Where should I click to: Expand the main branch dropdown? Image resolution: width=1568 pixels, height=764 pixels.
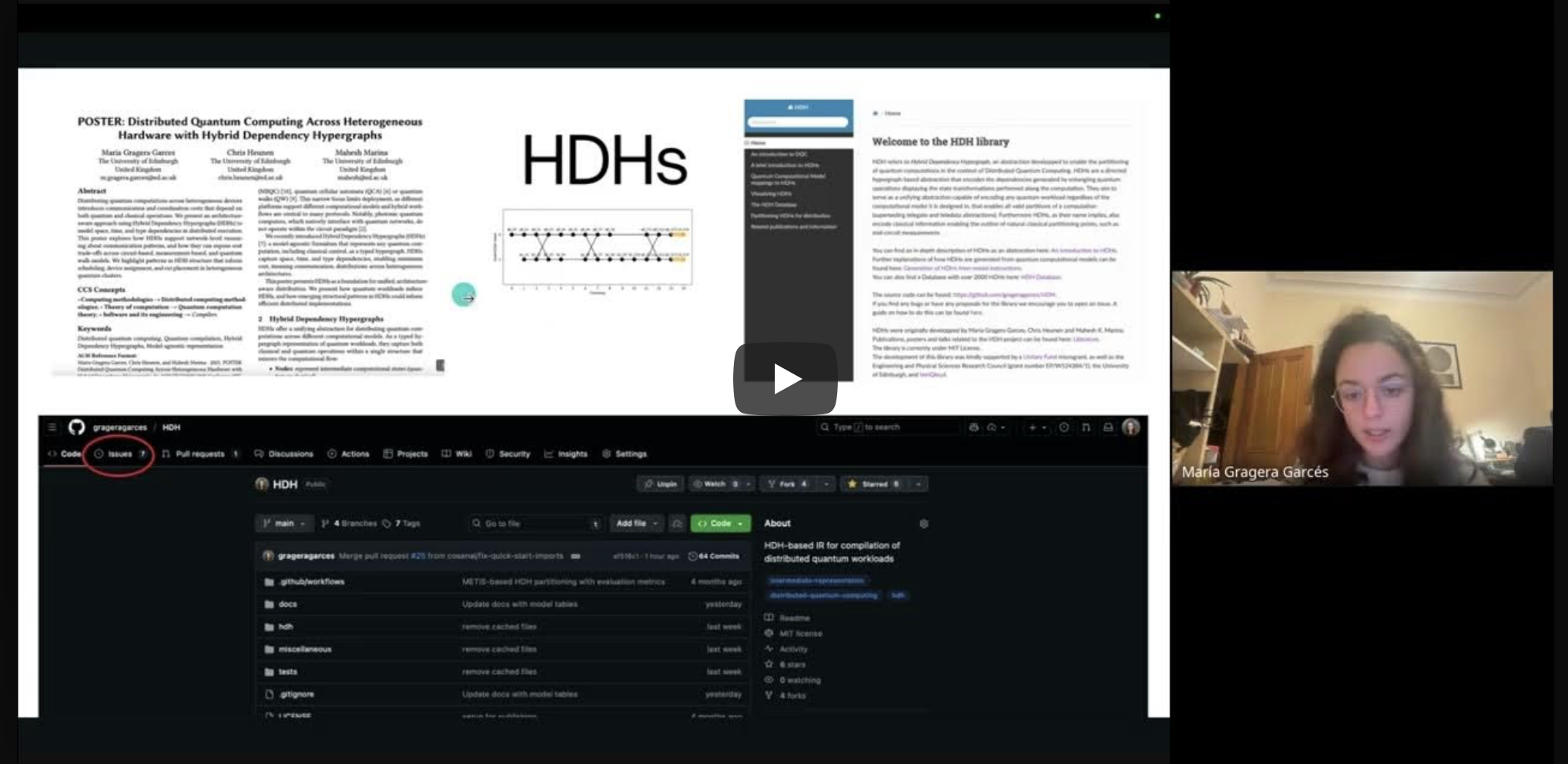tap(284, 524)
